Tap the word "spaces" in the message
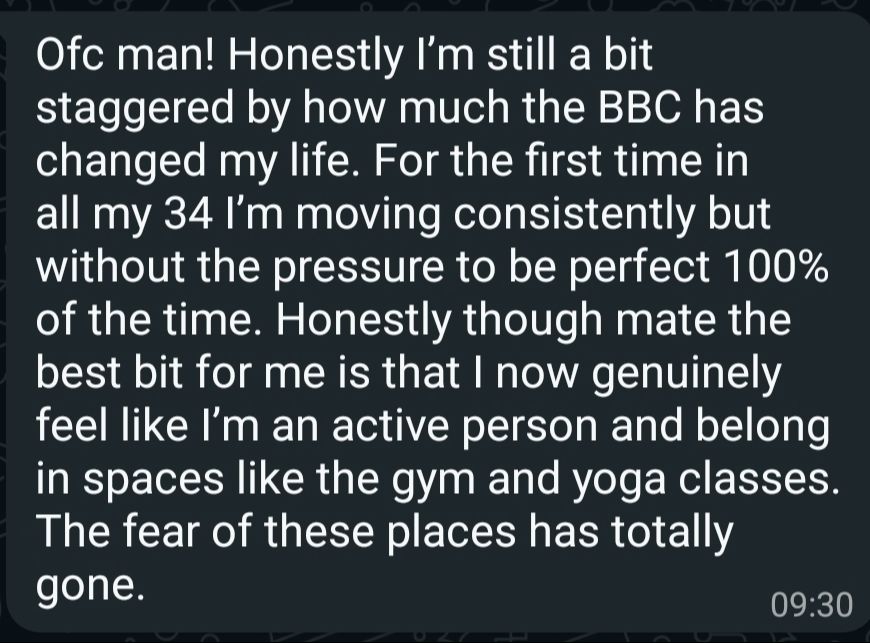Viewport: 870px width, 643px height. click(x=153, y=484)
